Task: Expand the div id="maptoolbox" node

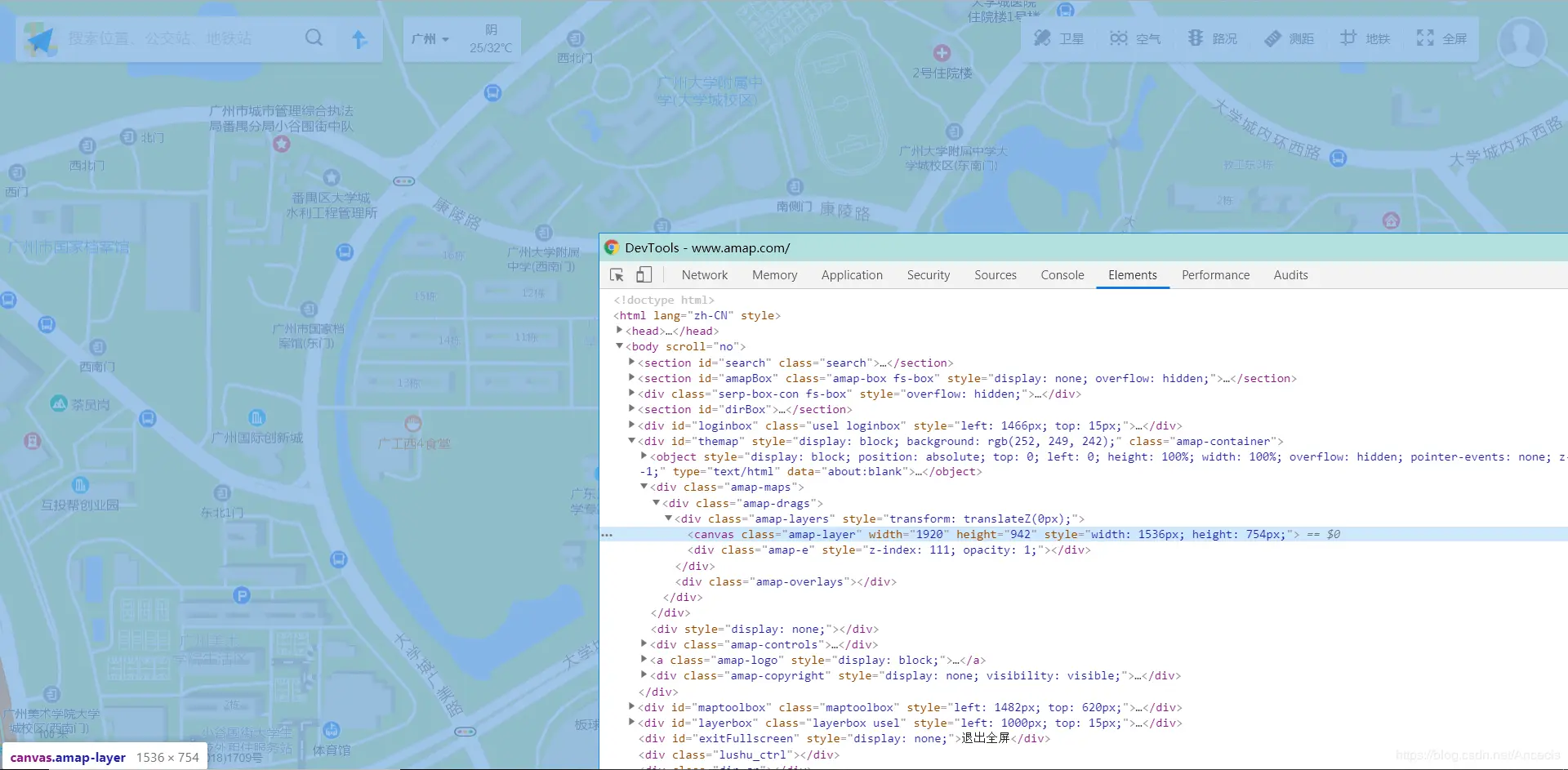Action: (632, 706)
